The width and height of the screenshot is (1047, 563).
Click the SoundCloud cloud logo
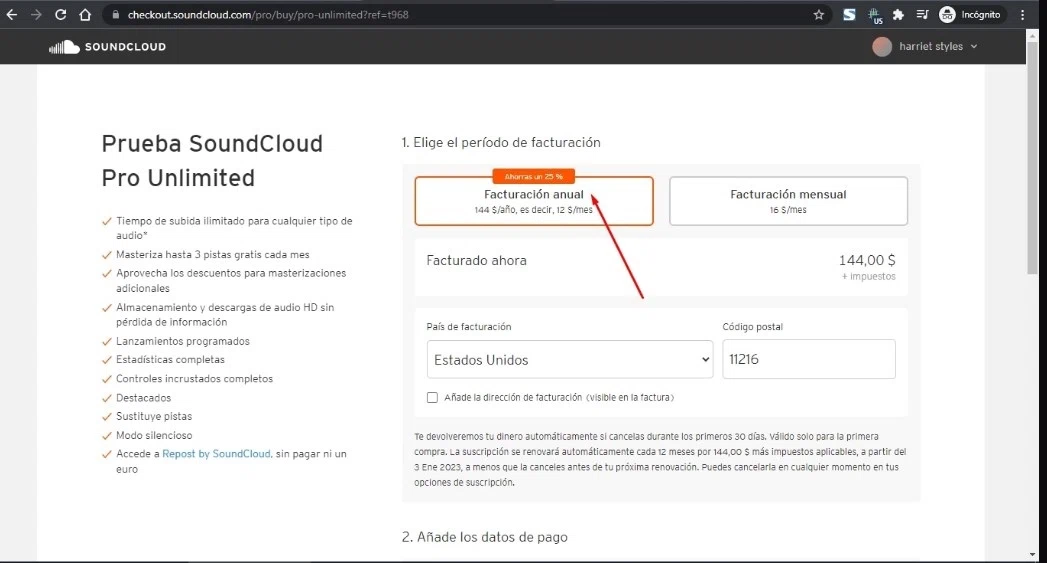coord(64,47)
